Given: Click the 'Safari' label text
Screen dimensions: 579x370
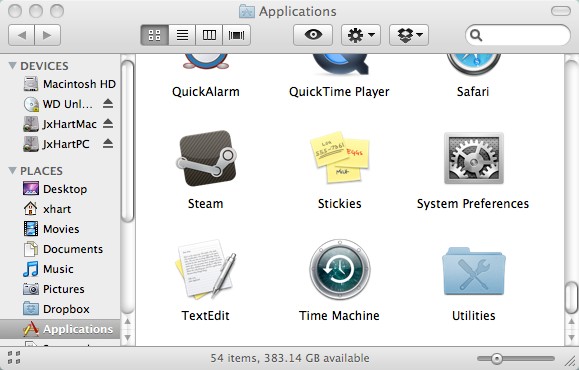Looking at the screenshot, I should pos(473,92).
